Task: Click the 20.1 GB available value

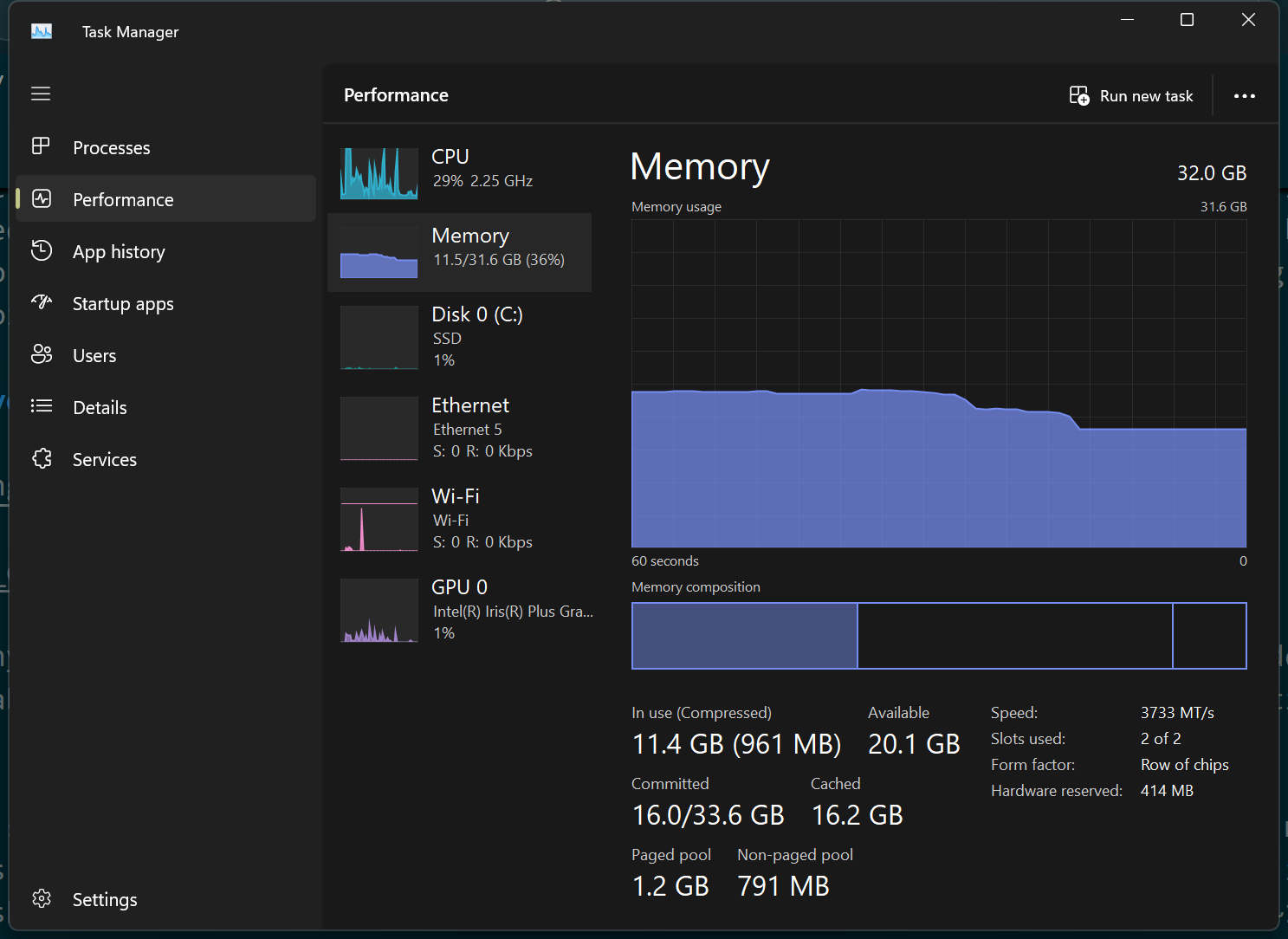Action: point(914,744)
